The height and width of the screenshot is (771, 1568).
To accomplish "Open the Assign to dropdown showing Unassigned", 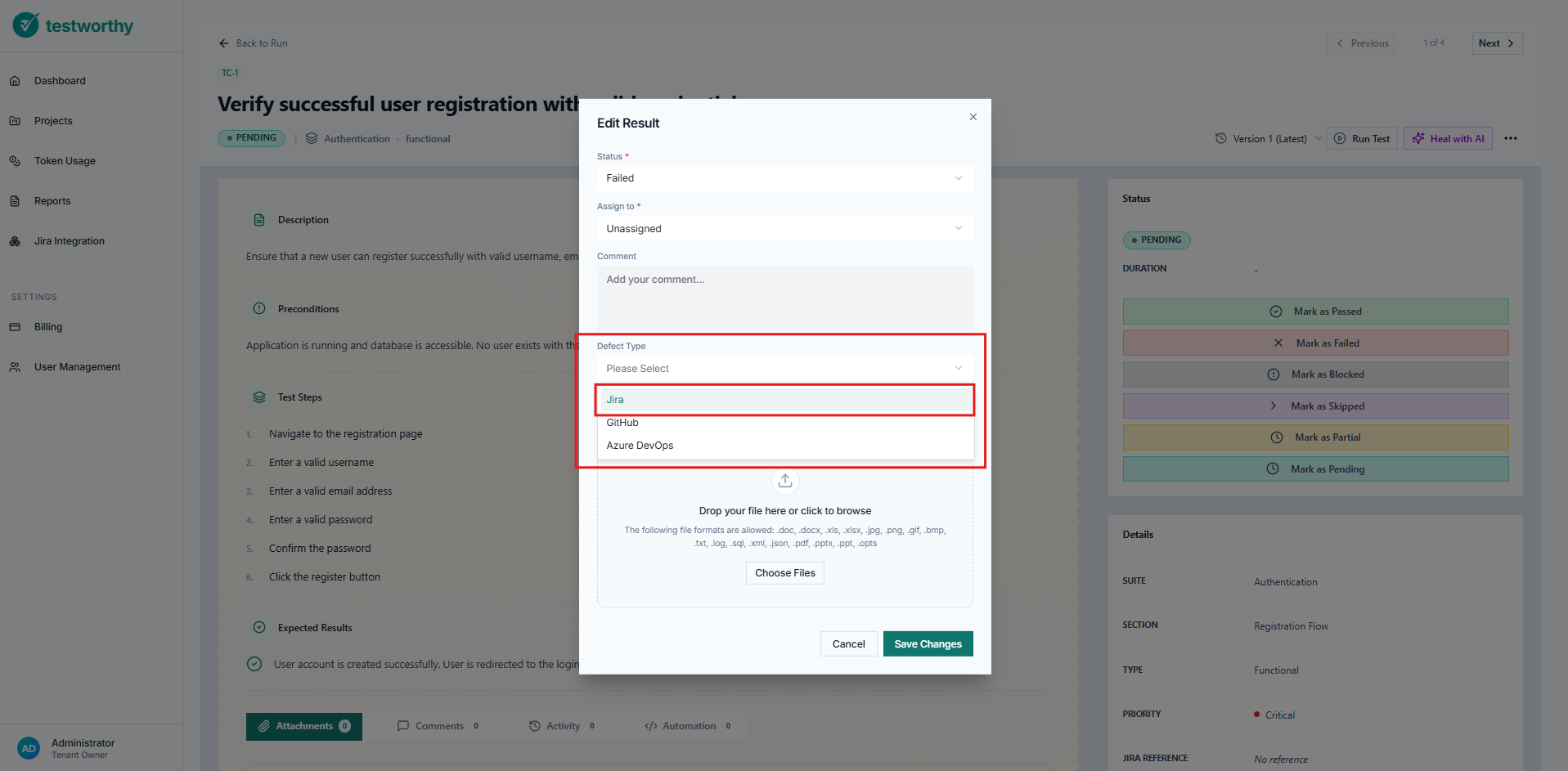I will (x=784, y=228).
